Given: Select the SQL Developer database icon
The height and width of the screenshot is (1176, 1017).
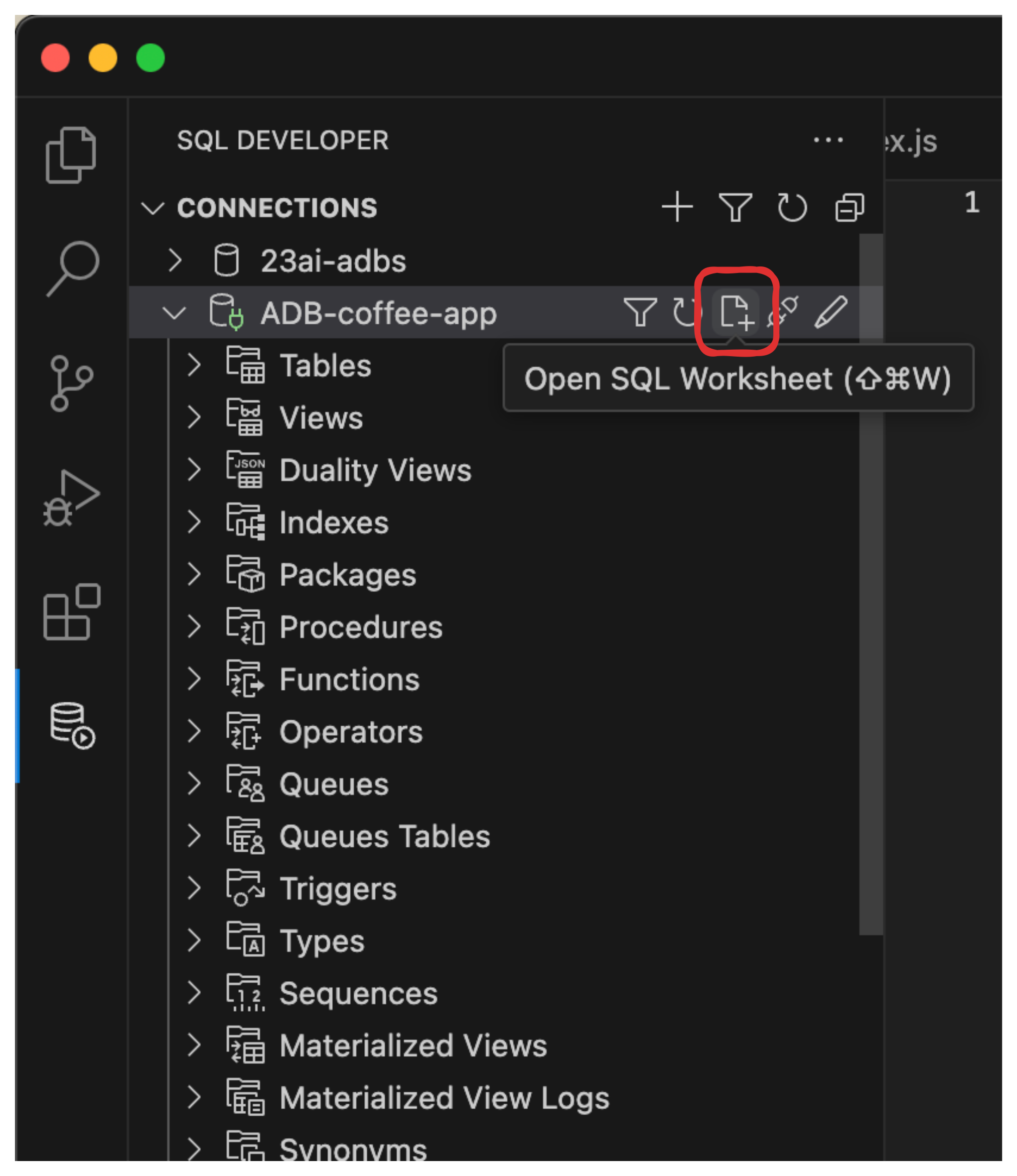Looking at the screenshot, I should point(72,726).
